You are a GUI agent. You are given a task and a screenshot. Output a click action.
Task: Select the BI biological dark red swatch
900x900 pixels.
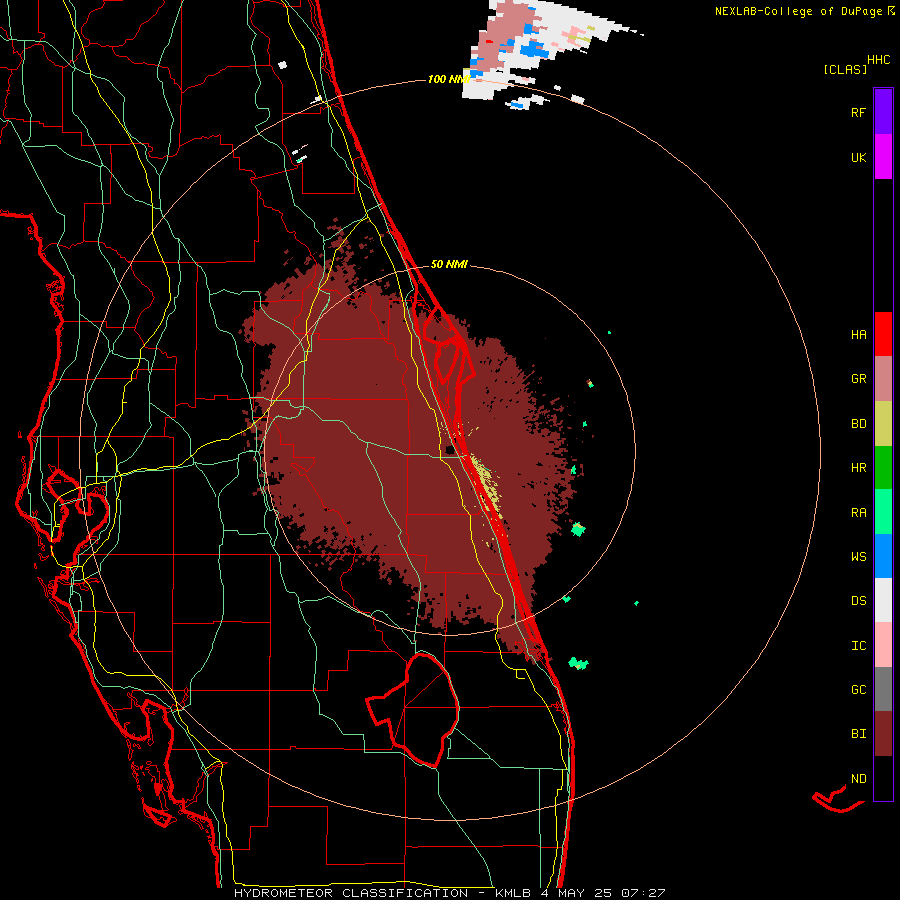(883, 734)
